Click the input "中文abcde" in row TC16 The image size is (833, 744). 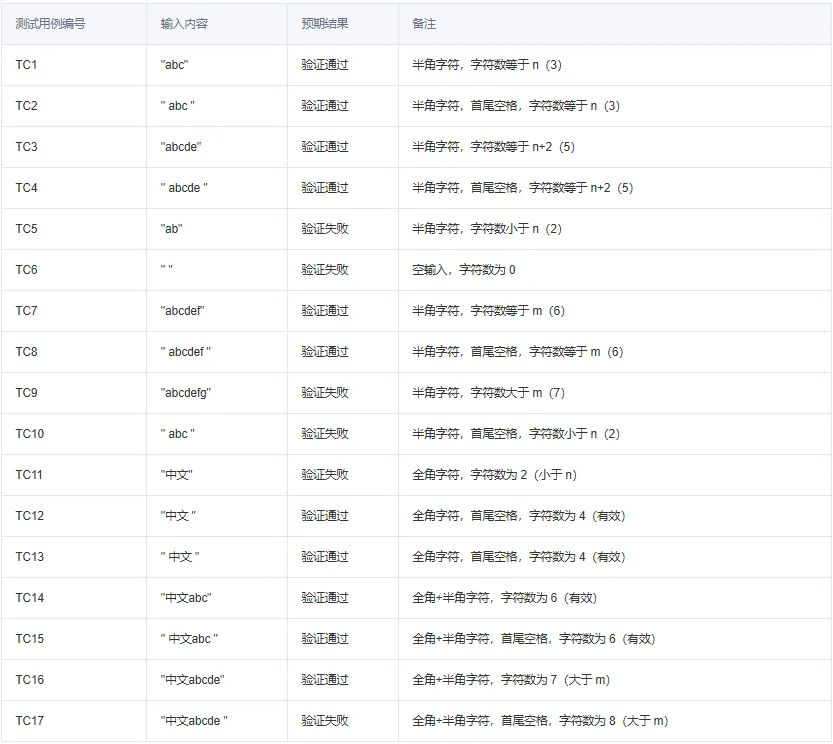click(x=192, y=680)
